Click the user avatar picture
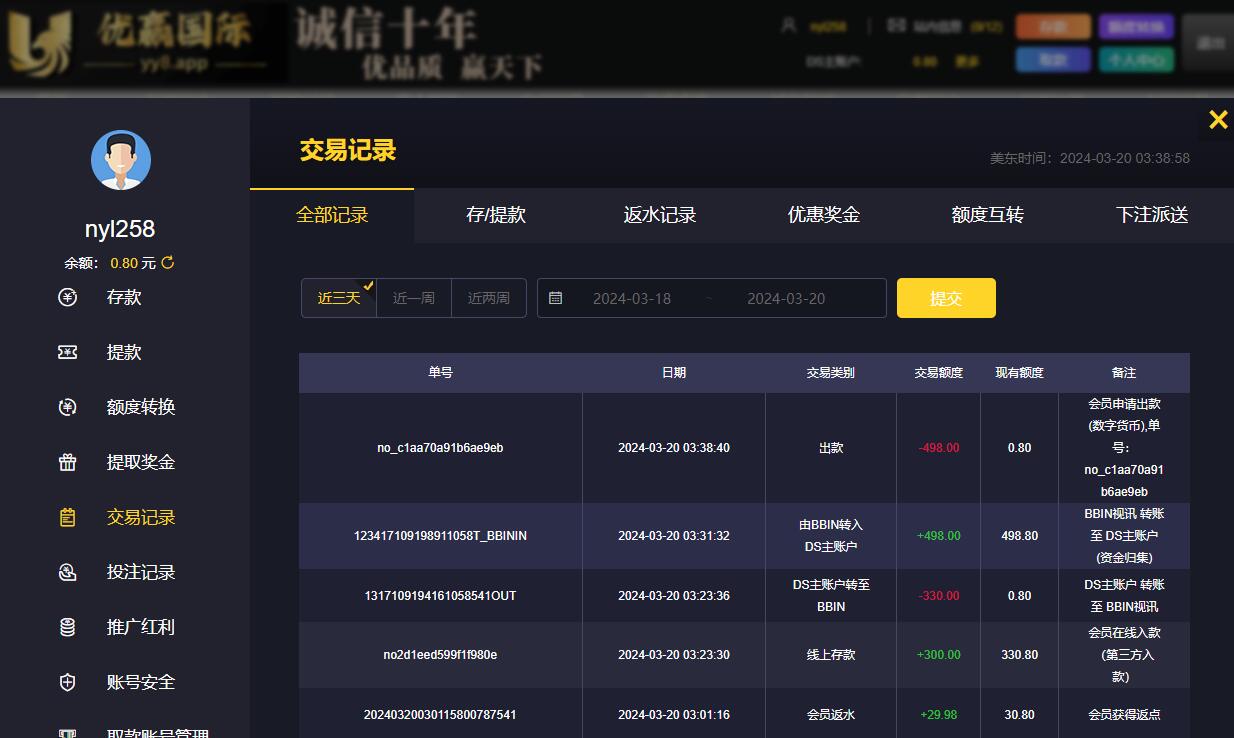The width and height of the screenshot is (1234, 738). (121, 160)
